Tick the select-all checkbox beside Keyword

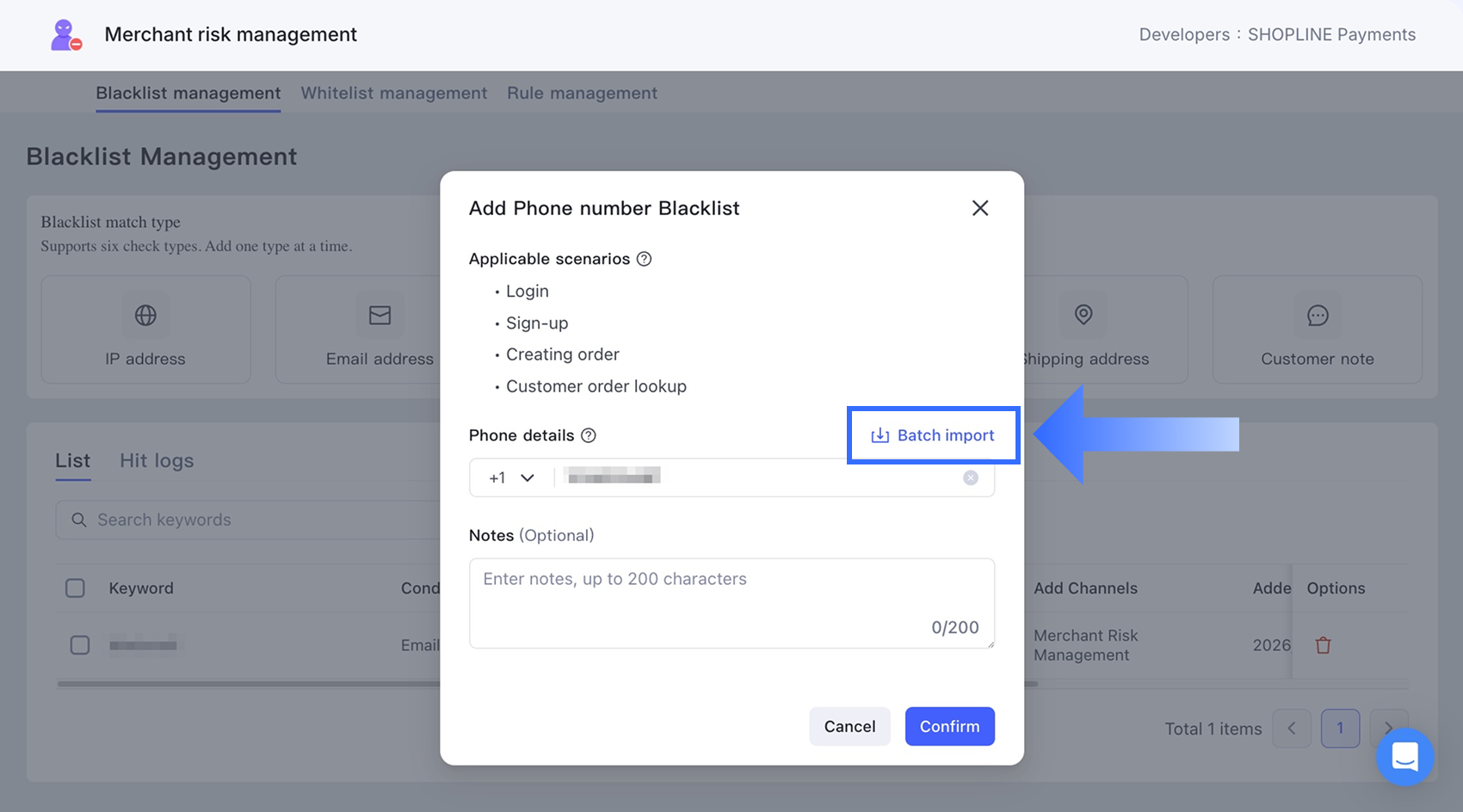76,588
